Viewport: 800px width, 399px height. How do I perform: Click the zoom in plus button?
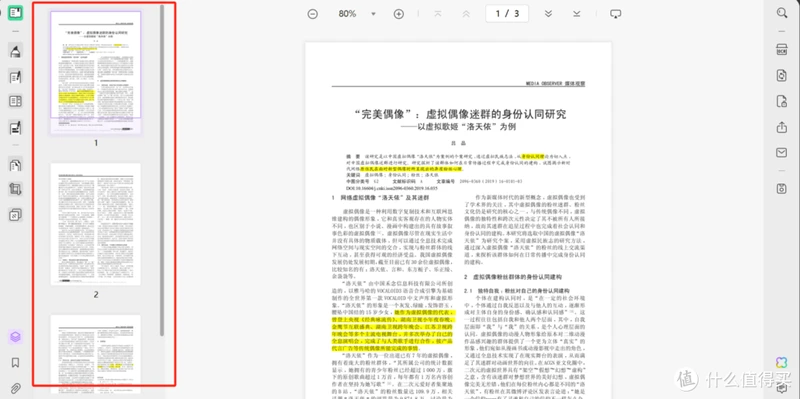pos(399,14)
